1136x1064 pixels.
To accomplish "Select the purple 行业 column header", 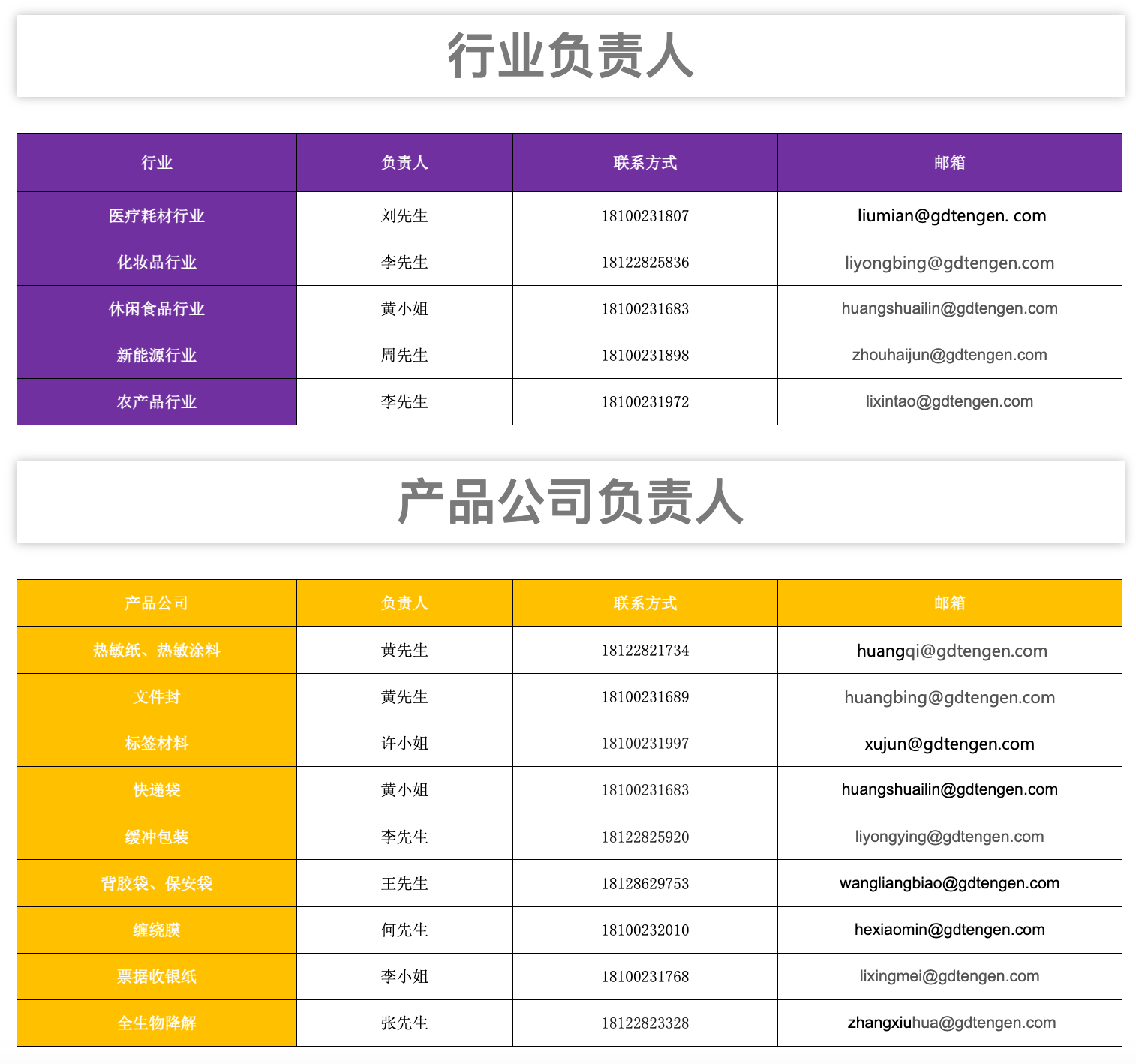I will click(157, 163).
